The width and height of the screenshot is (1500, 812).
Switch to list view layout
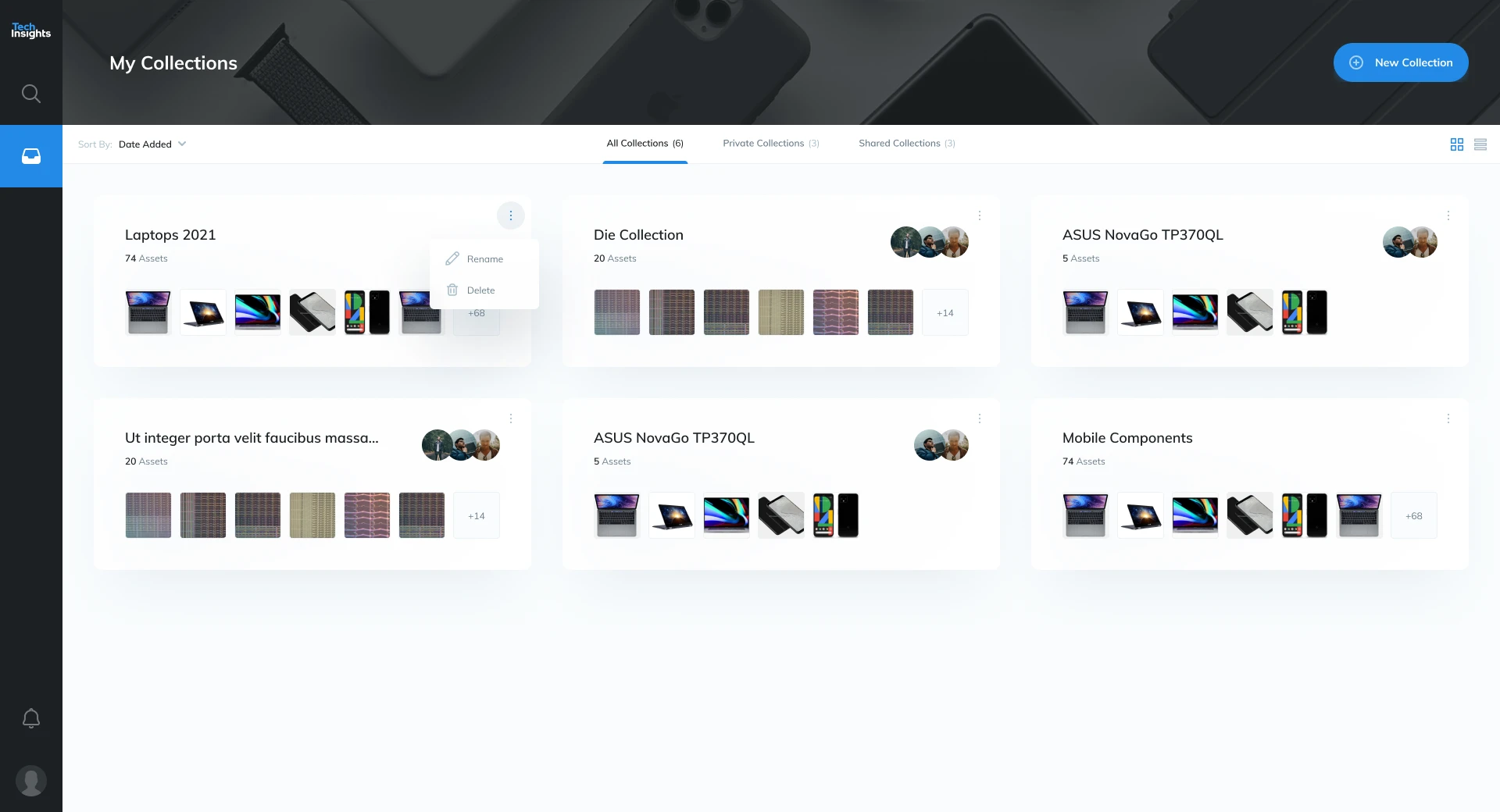(1481, 144)
